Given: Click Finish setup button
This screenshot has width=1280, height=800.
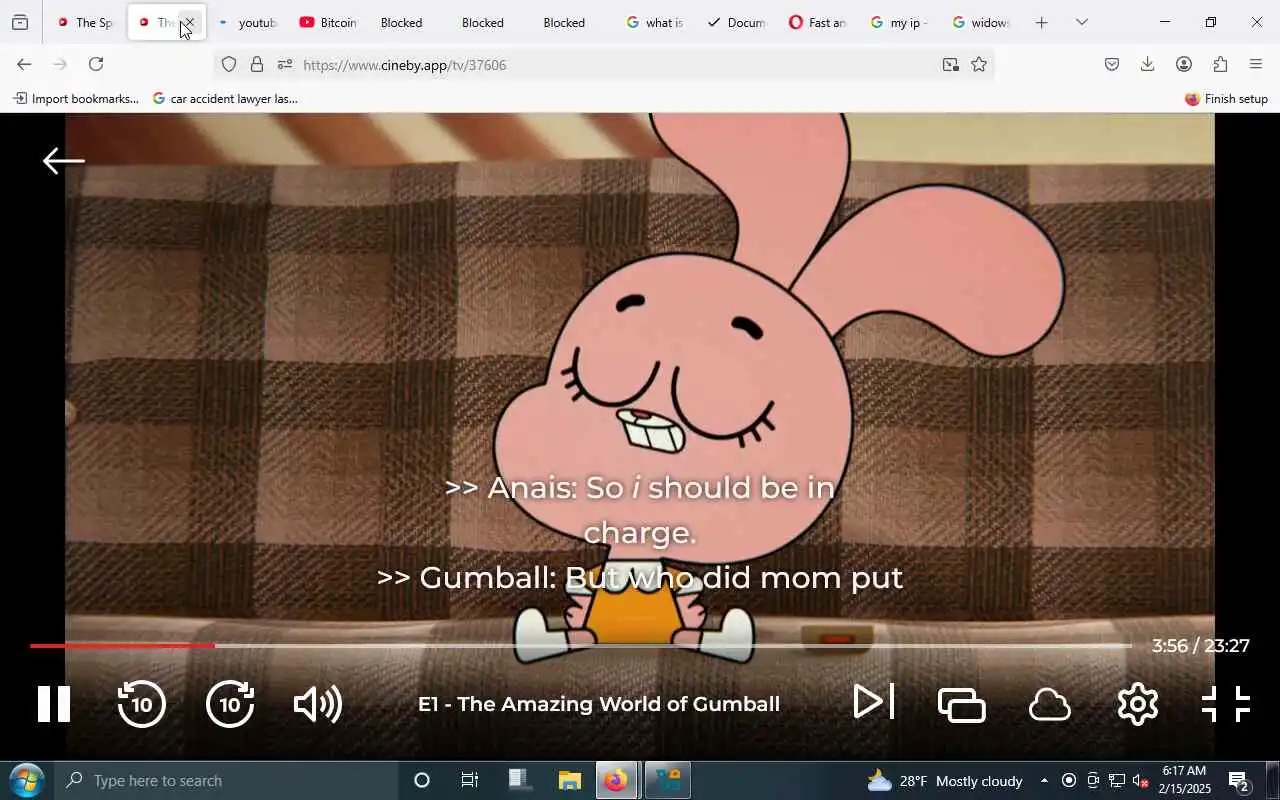Looking at the screenshot, I should point(1226,99).
